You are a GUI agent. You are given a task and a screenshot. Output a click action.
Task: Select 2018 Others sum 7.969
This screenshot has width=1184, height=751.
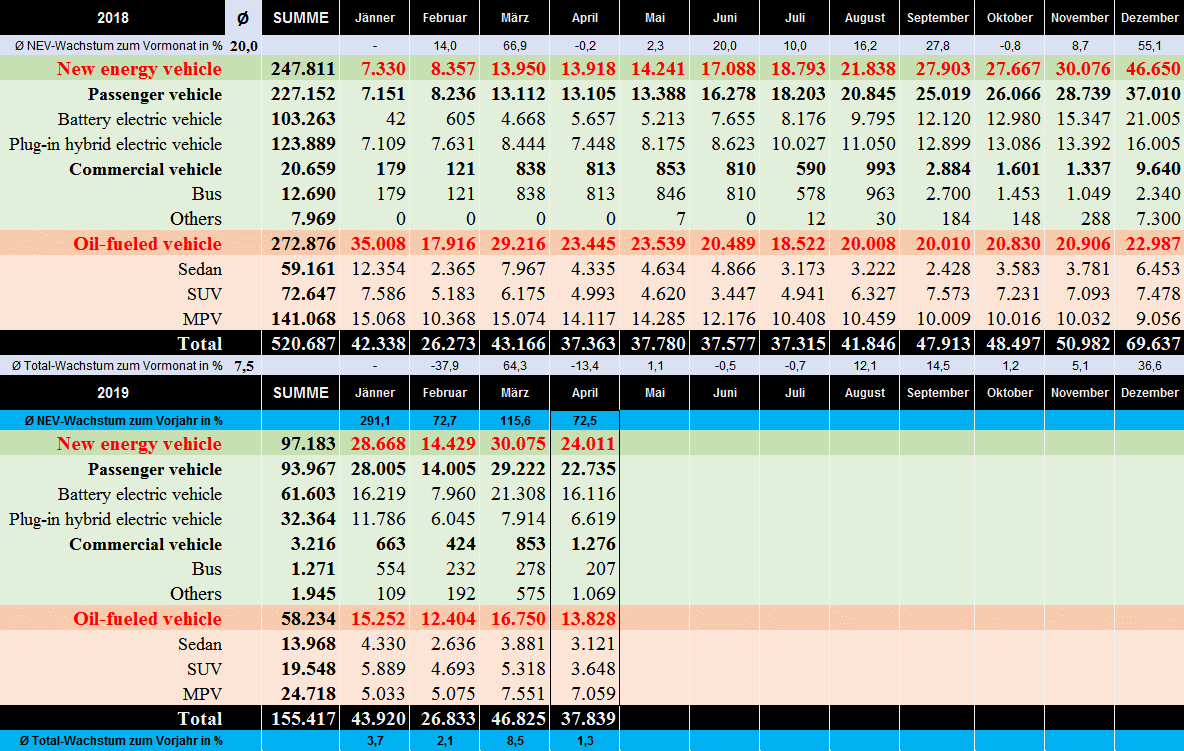313,218
